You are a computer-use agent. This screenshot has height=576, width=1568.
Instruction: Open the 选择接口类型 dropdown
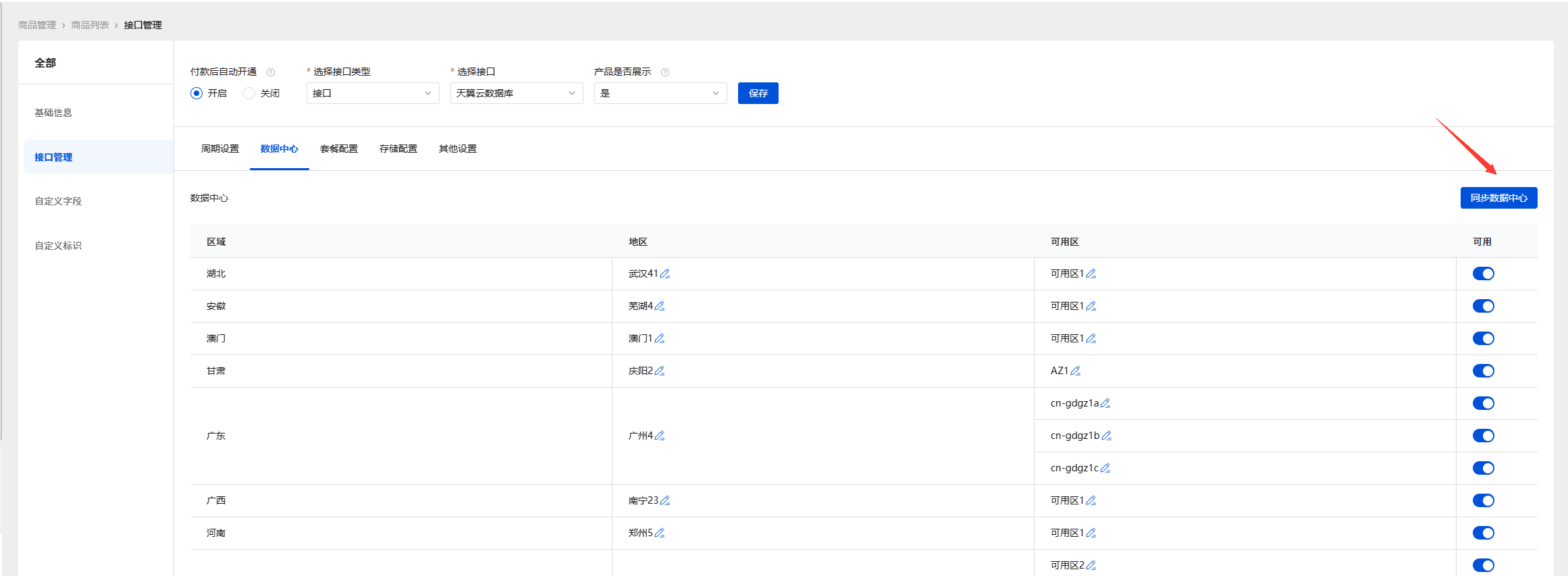(373, 93)
